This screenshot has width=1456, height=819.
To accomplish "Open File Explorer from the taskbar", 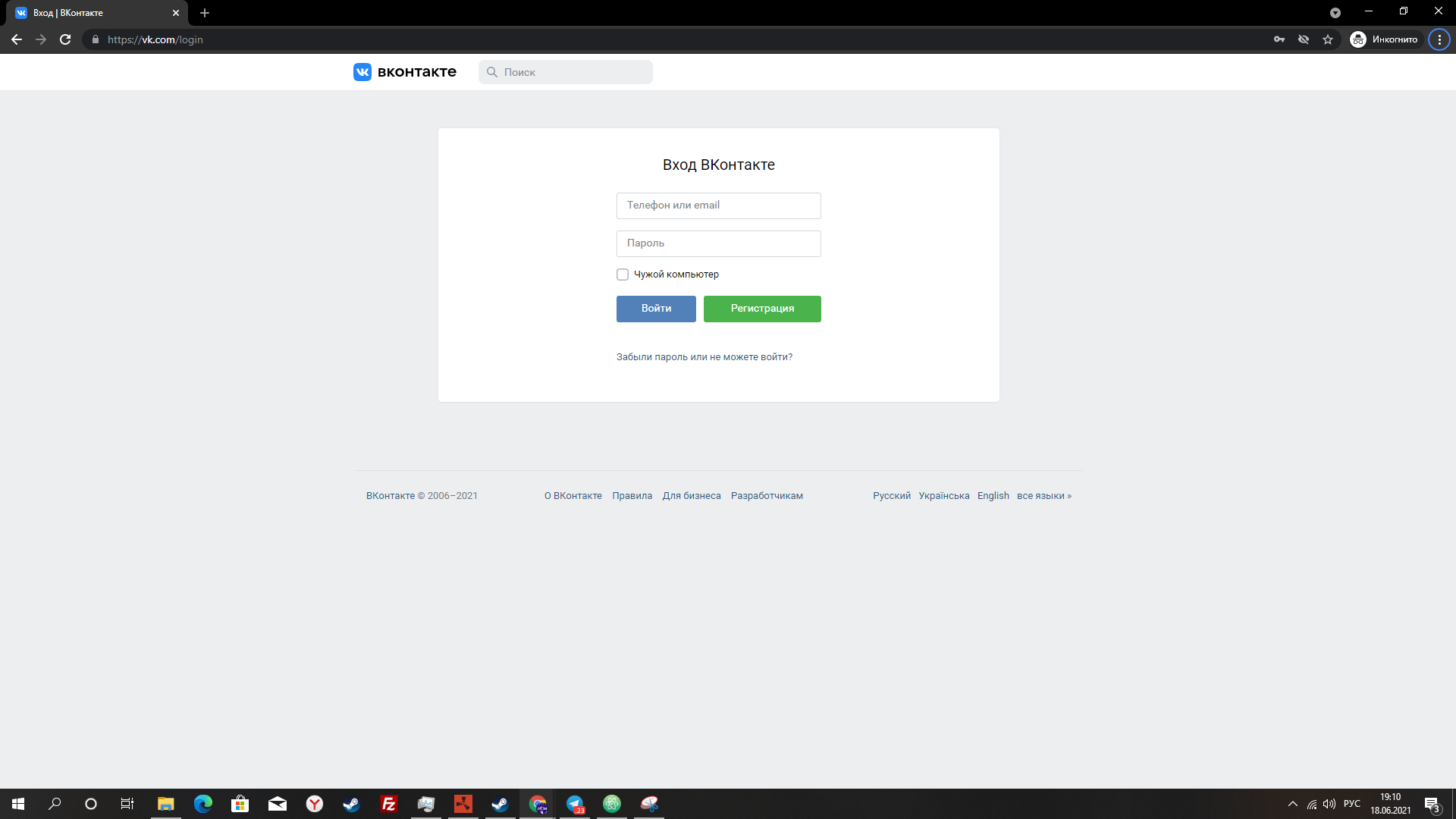I will [x=165, y=804].
